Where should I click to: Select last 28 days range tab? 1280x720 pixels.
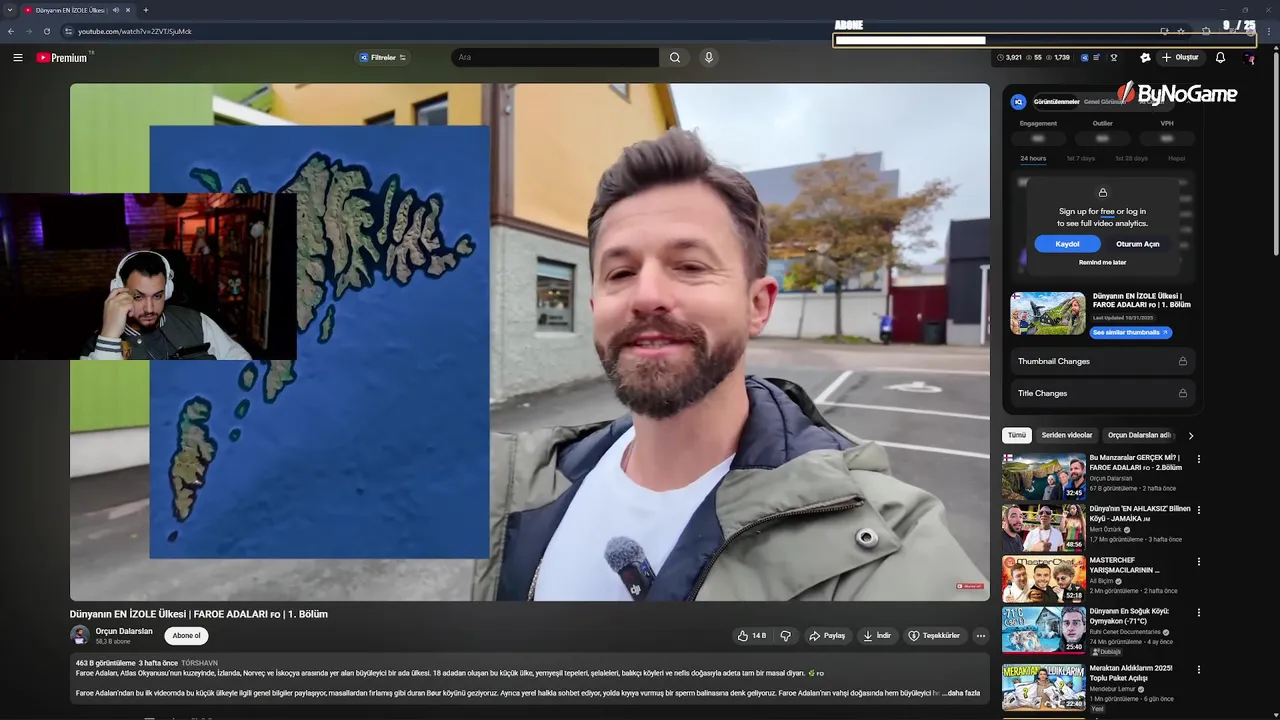(1130, 158)
